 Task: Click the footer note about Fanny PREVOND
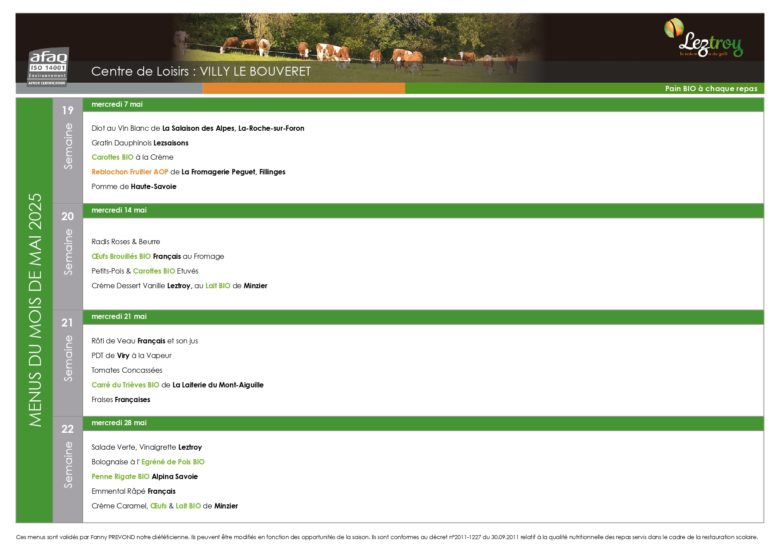pos(387,537)
